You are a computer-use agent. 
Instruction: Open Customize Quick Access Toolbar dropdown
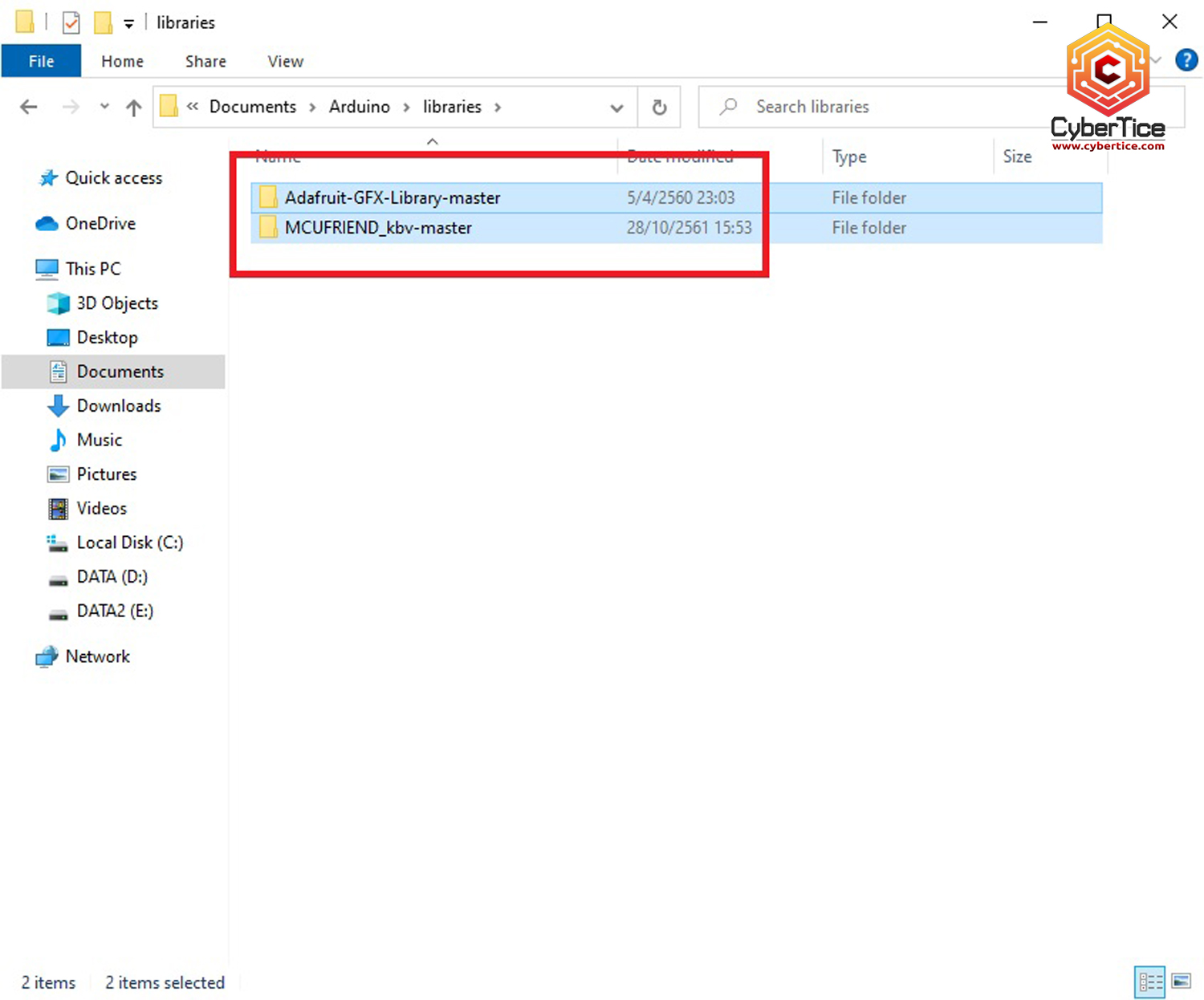pos(128,24)
